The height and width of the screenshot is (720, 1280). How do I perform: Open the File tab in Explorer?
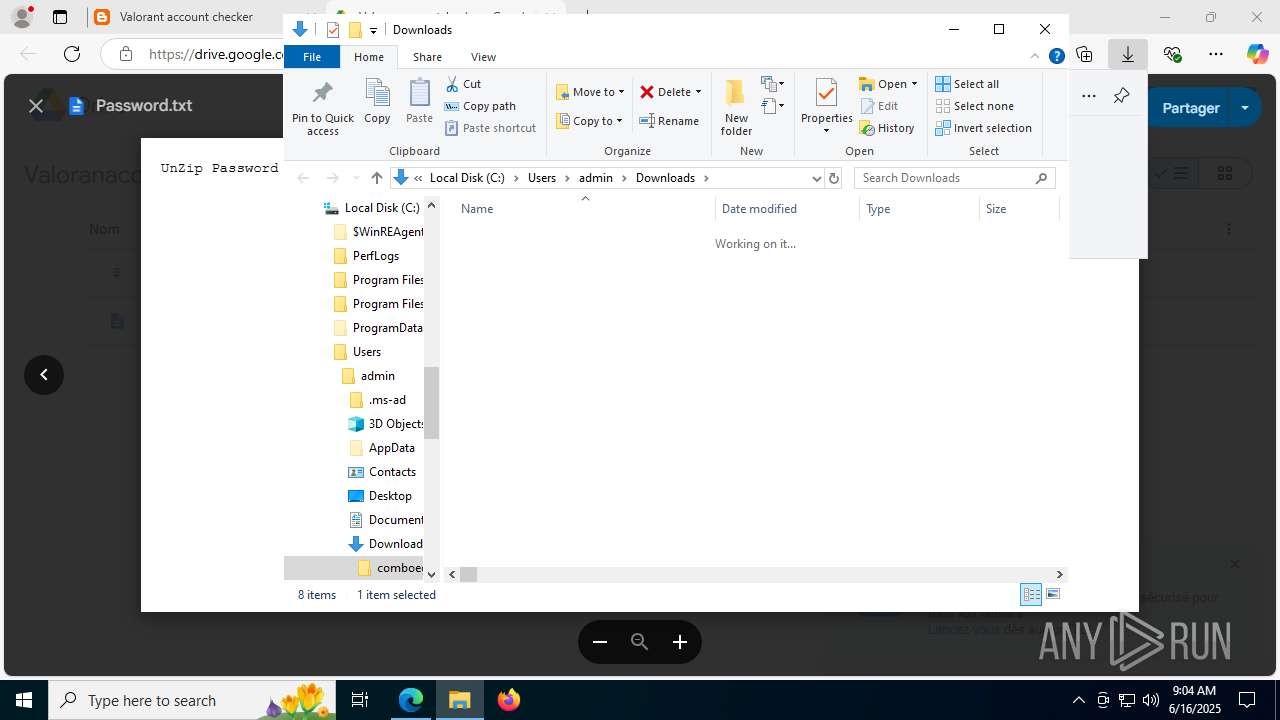[312, 57]
